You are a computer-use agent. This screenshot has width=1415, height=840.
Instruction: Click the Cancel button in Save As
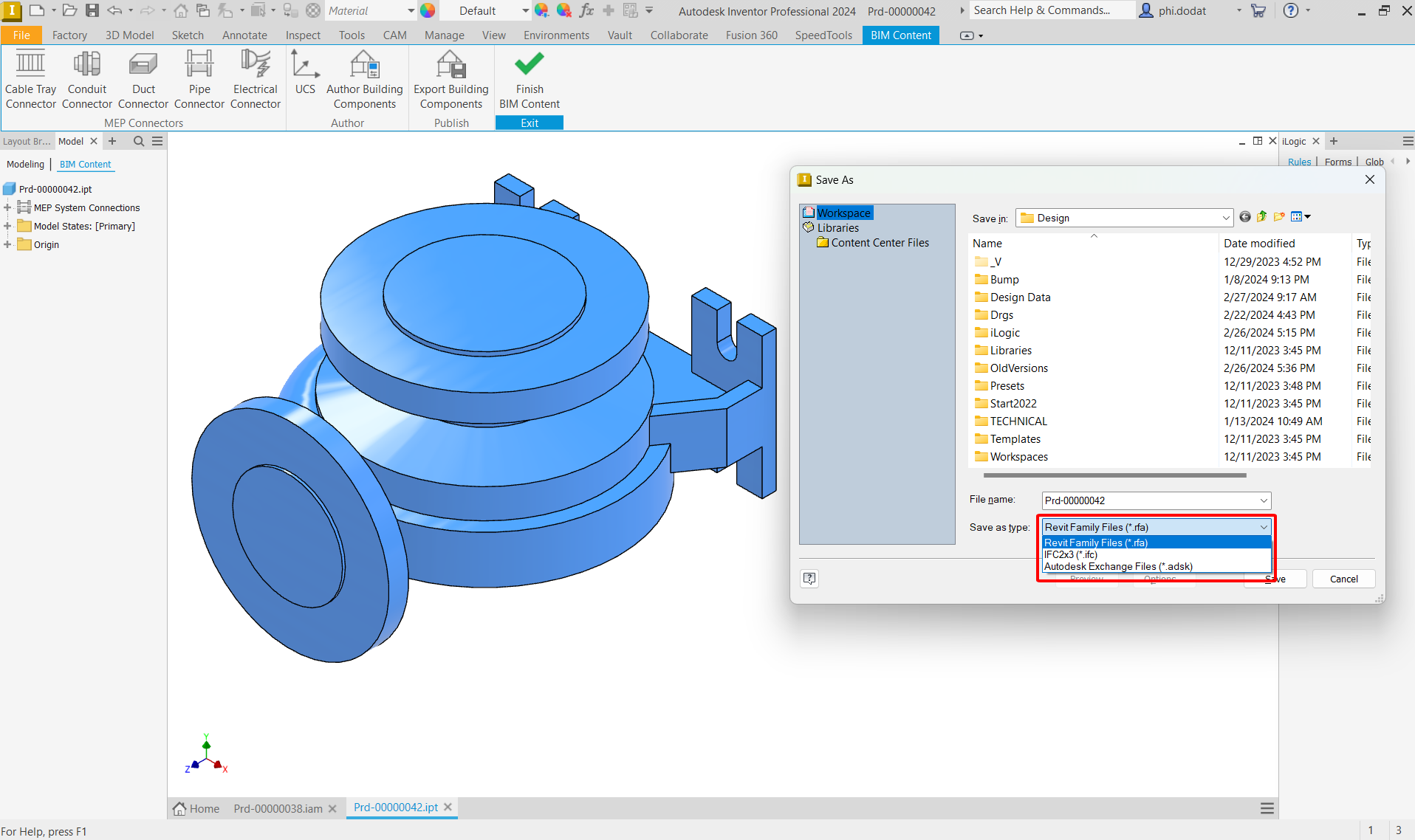(1343, 579)
